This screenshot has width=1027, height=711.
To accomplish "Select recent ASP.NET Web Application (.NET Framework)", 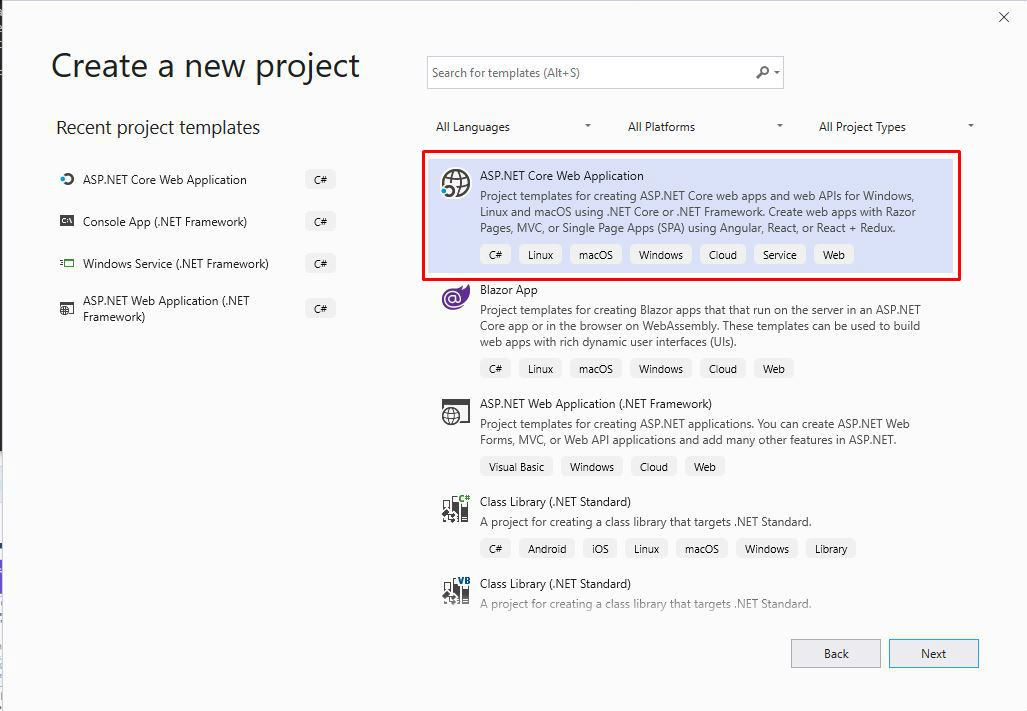I will tap(196, 308).
